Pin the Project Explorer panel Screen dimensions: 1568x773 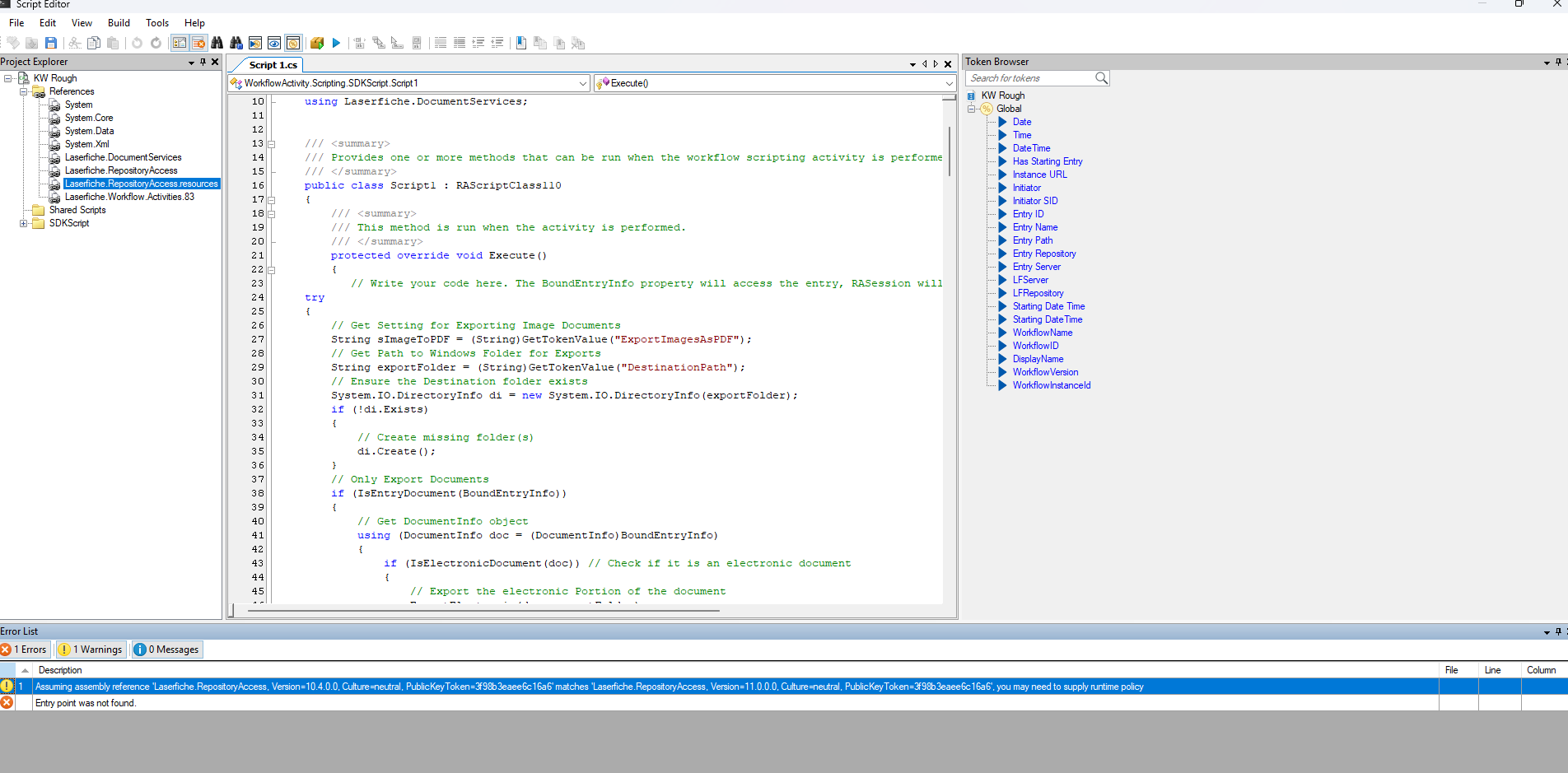point(203,62)
